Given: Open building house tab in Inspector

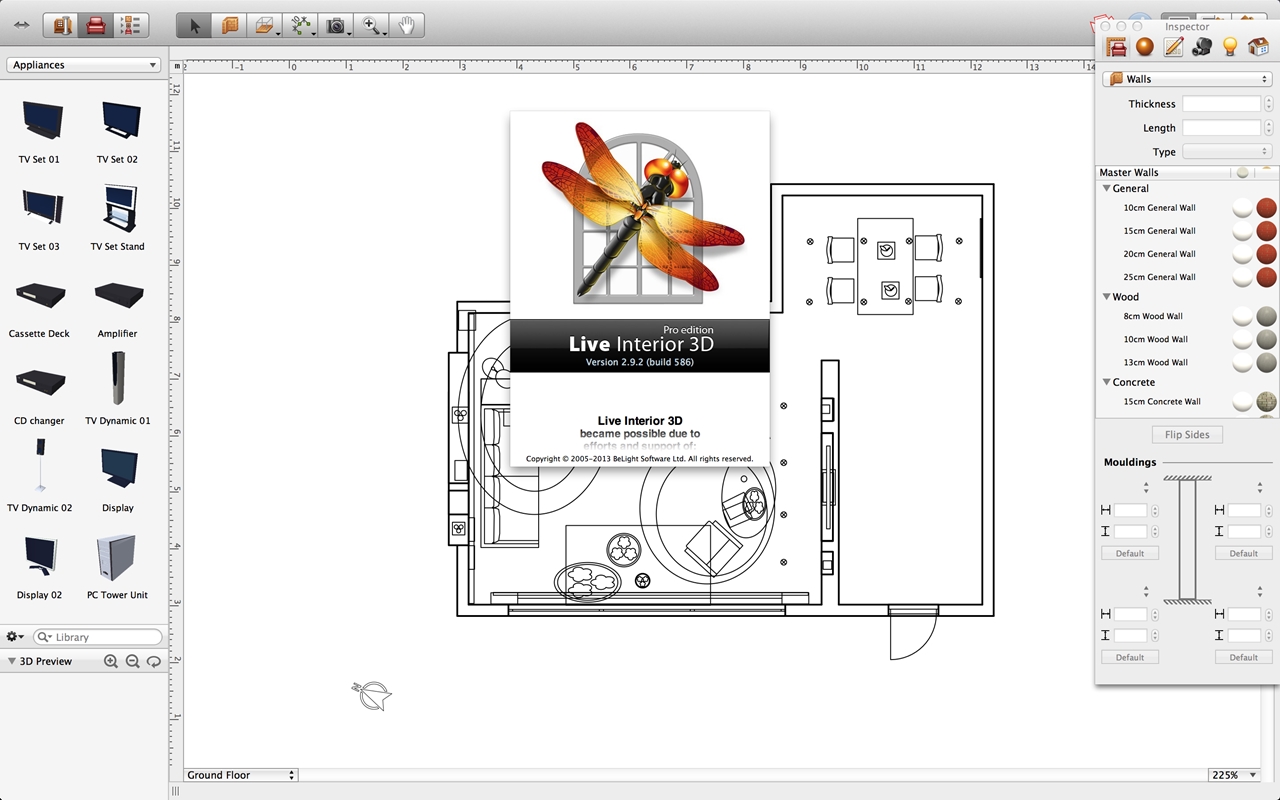Looking at the screenshot, I should click(x=1258, y=47).
